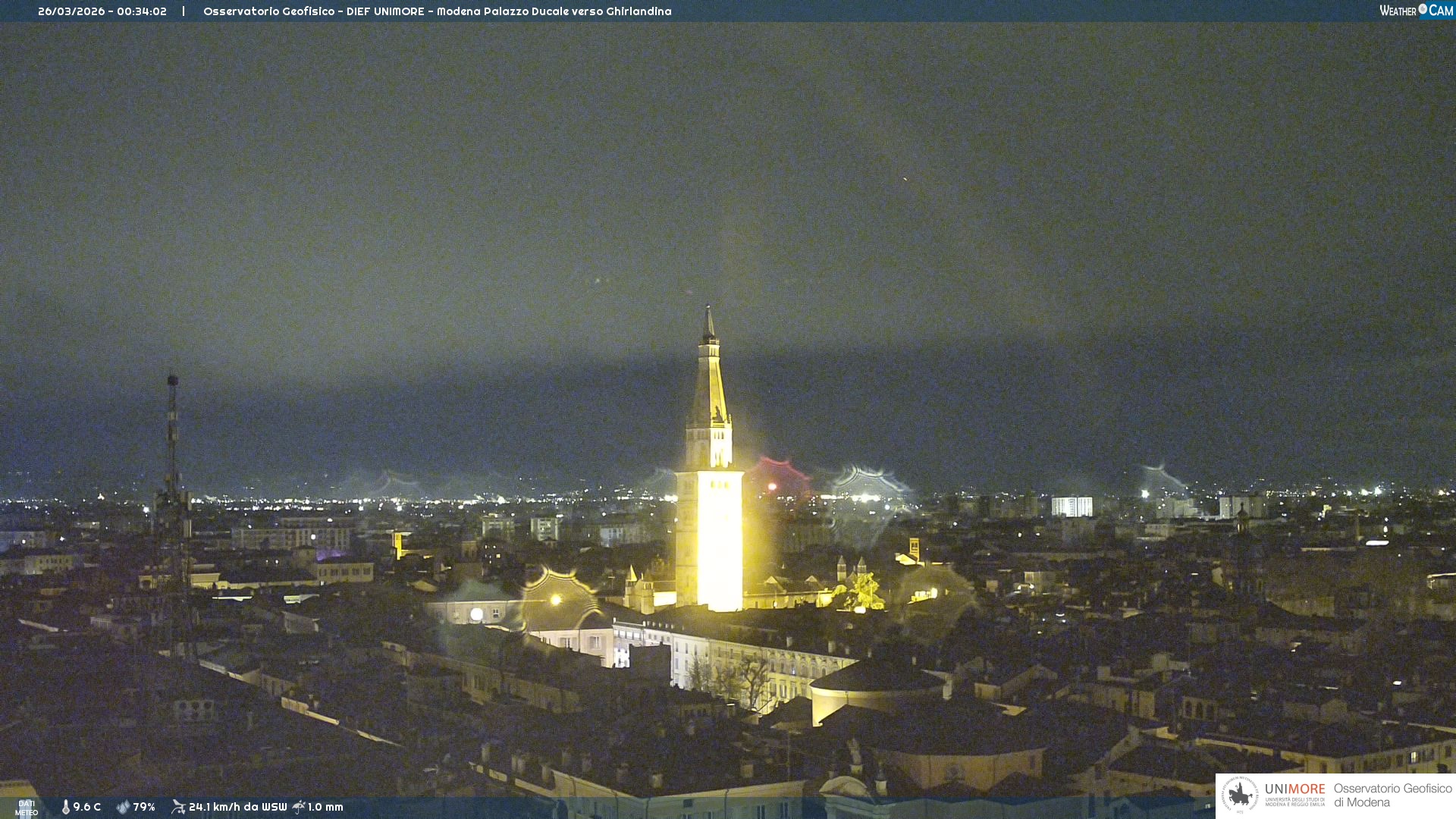1456x819 pixels.
Task: Click the 79% humidity reading
Action: (144, 807)
